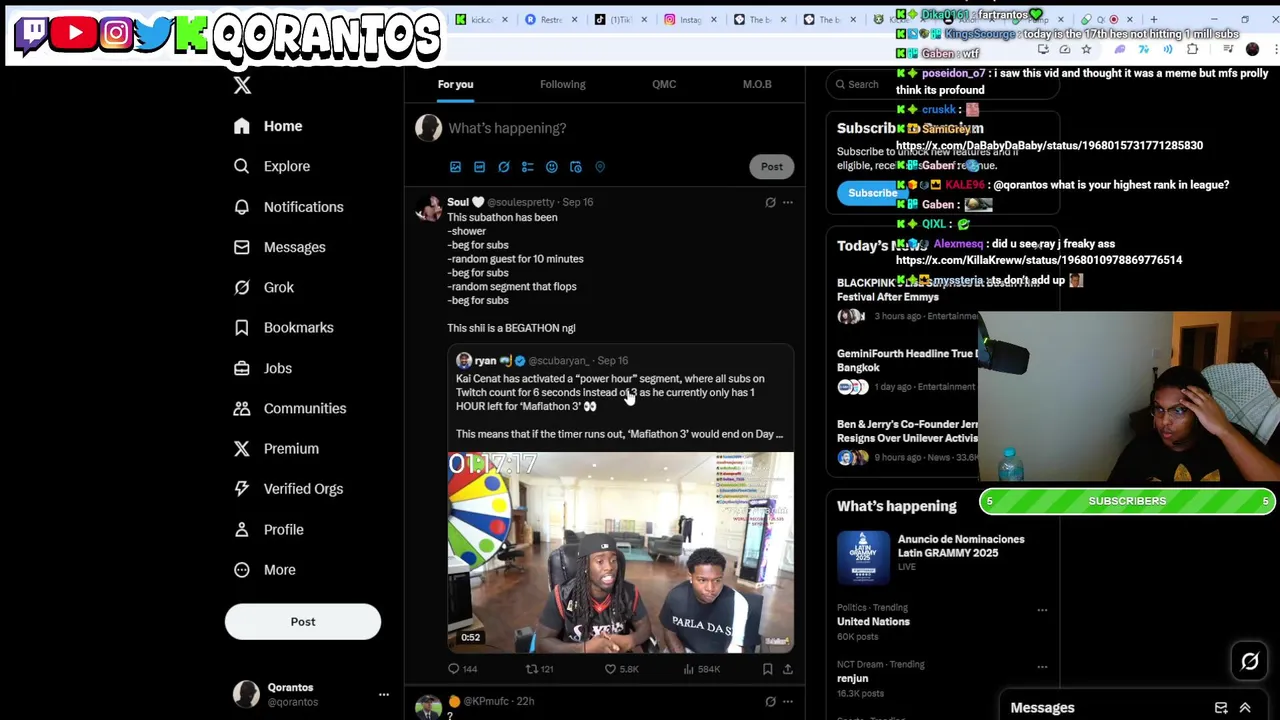Open more options for renjun trend

1042,666
